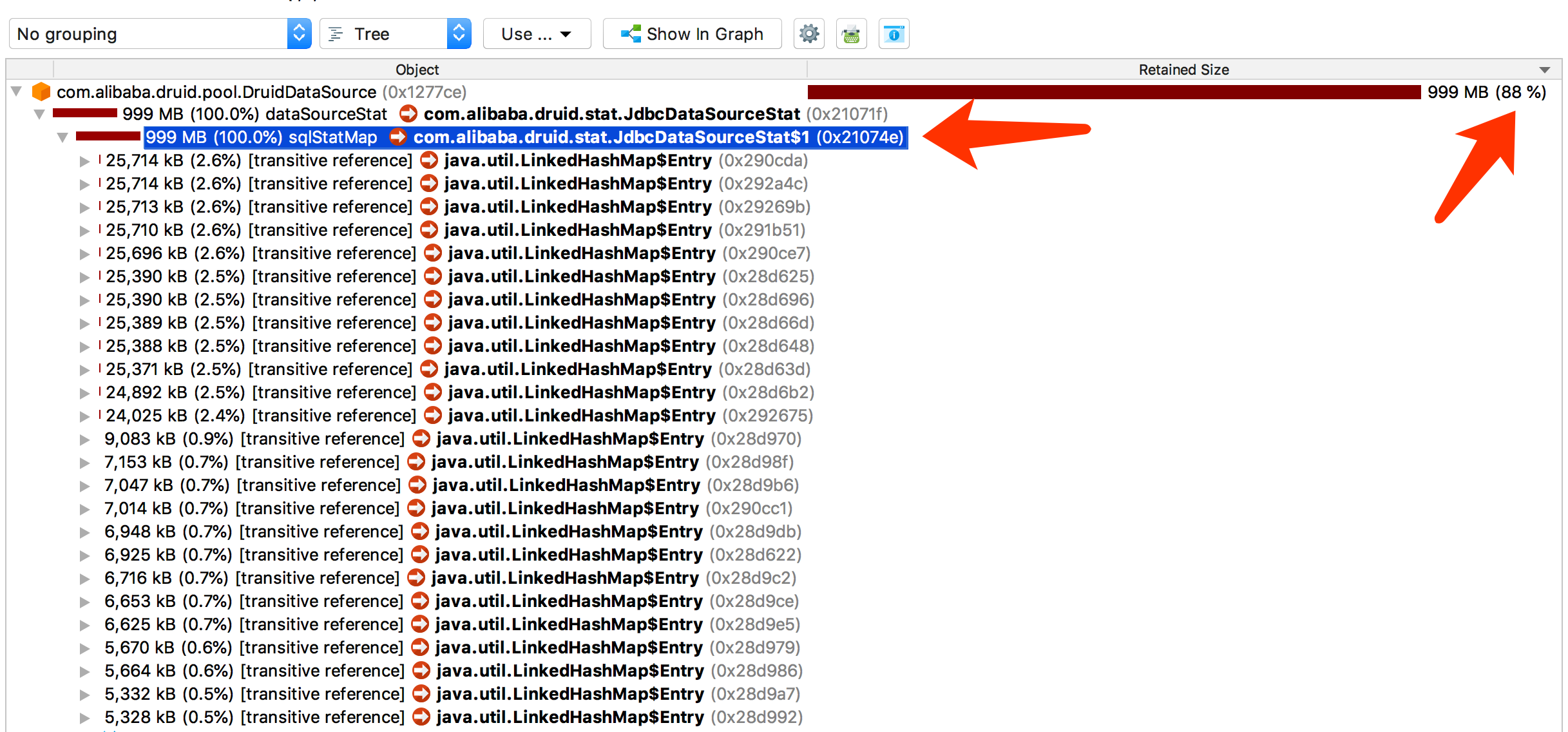Click the Show In Graph button
This screenshot has width=1568, height=732.
(x=692, y=34)
